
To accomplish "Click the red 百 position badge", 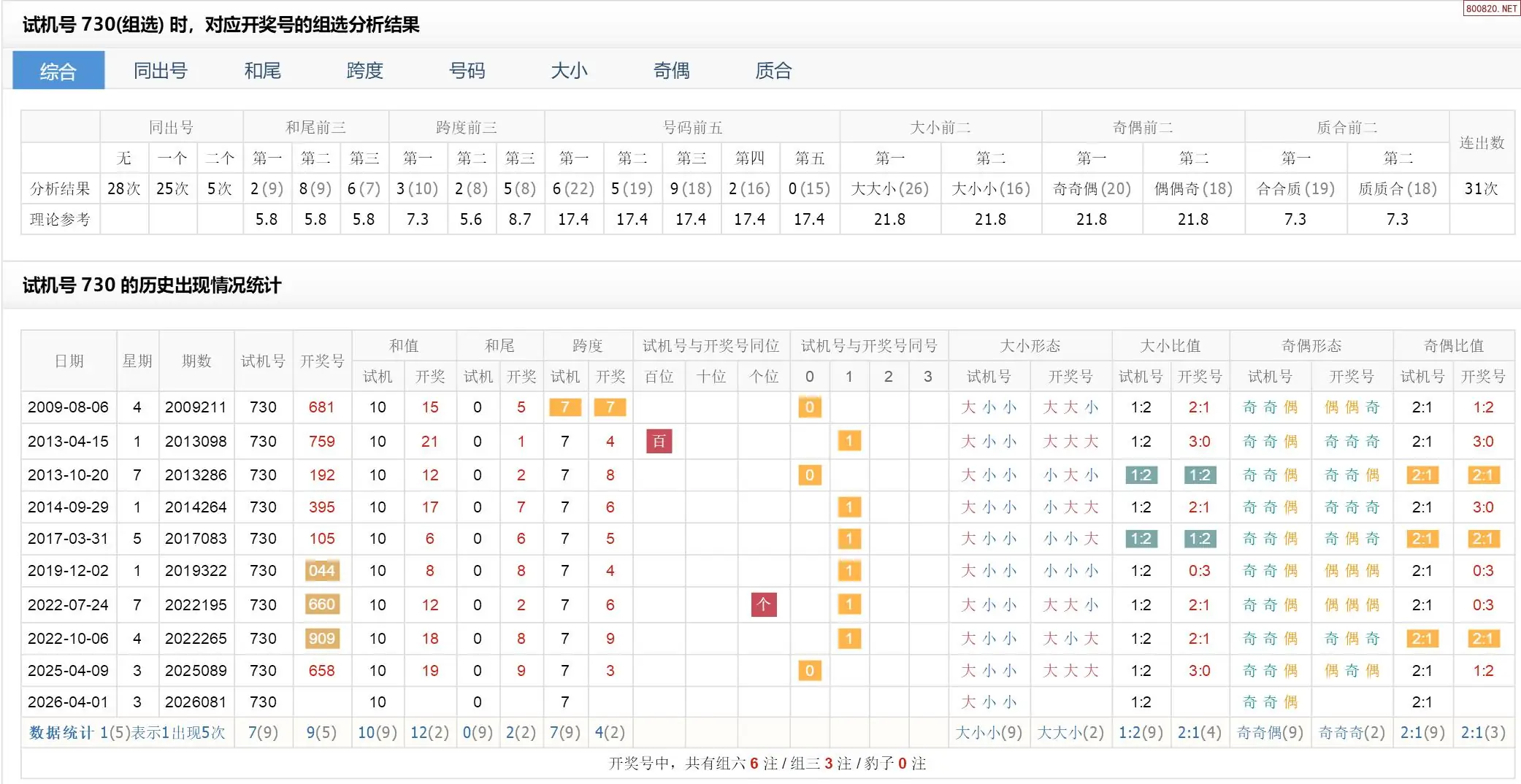I will tap(659, 441).
